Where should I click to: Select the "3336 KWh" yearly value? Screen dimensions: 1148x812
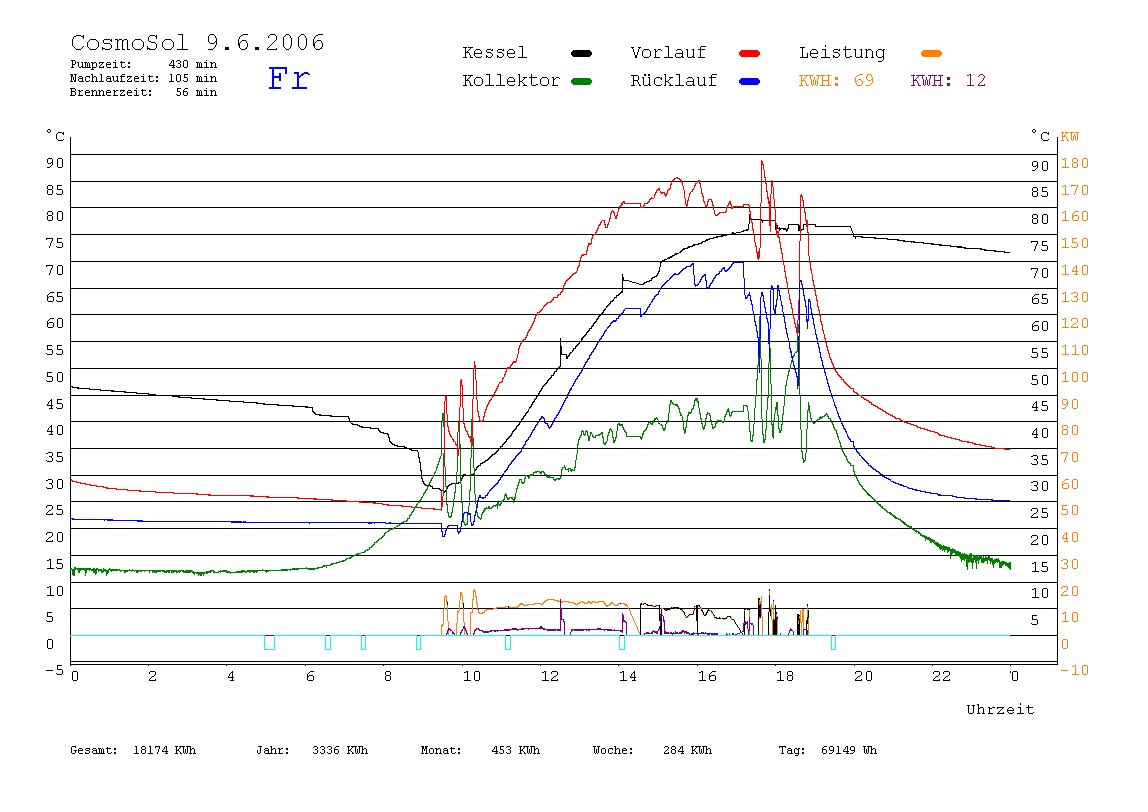pyautogui.click(x=340, y=750)
